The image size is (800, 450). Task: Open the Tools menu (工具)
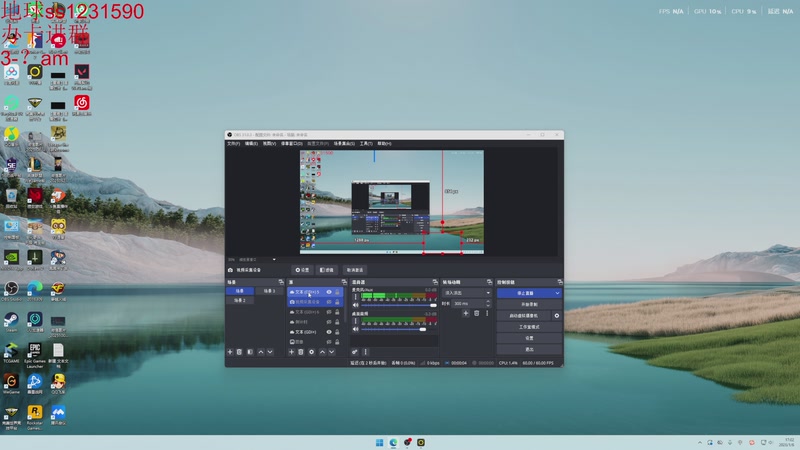[x=366, y=143]
